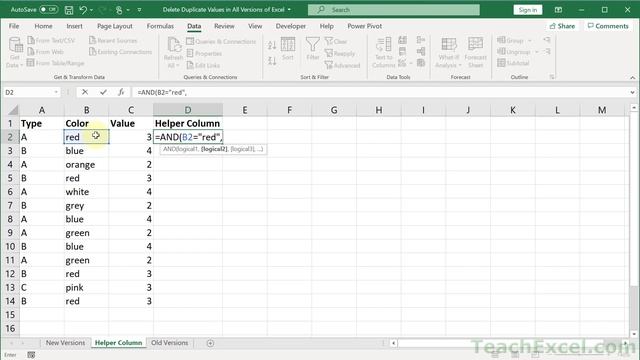Image resolution: width=640 pixels, height=360 pixels.
Task: Click the Insert Function fx icon
Action: point(121,92)
